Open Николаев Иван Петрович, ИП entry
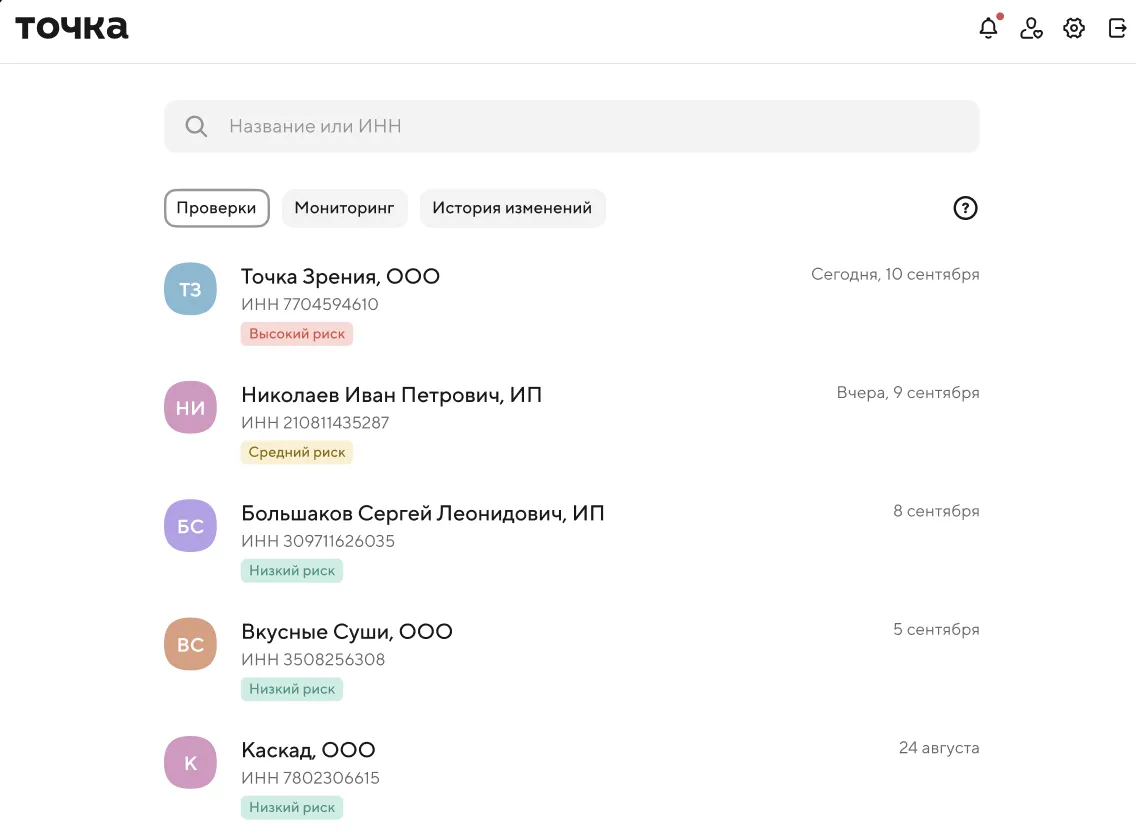 coord(391,395)
